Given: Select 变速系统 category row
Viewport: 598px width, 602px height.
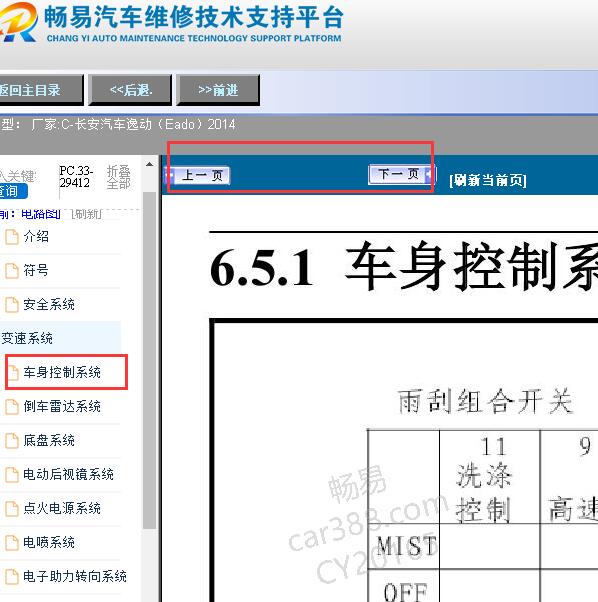Looking at the screenshot, I should coord(60,338).
